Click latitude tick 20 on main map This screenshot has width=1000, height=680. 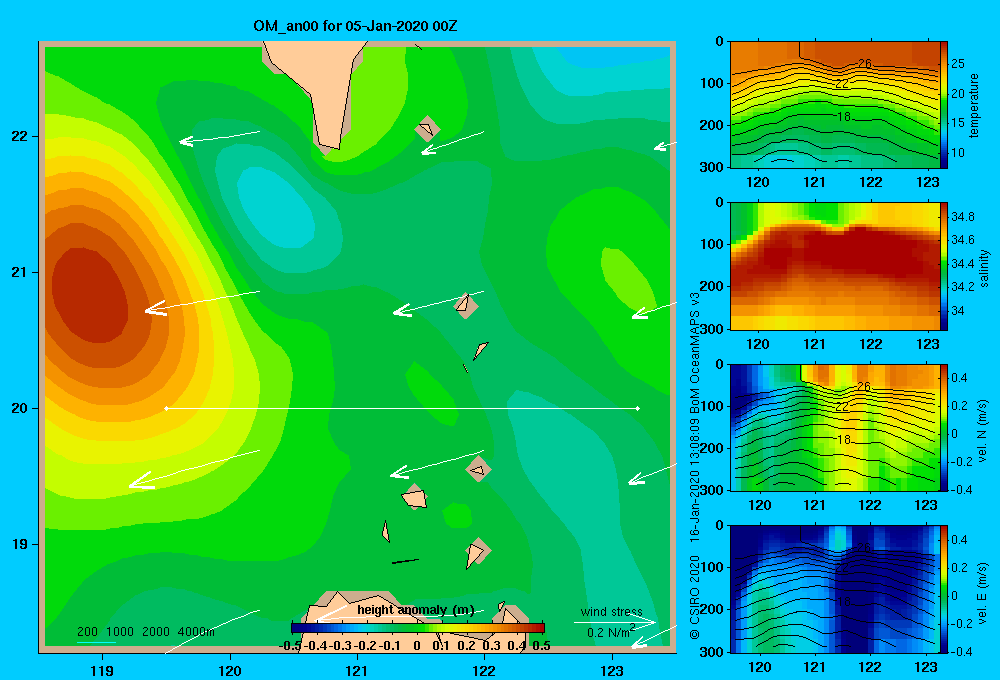click(20, 408)
